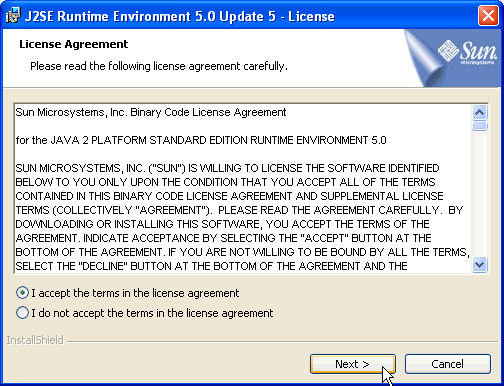Click the license scrollbar thumb
This screenshot has width=504, height=386.
480,126
